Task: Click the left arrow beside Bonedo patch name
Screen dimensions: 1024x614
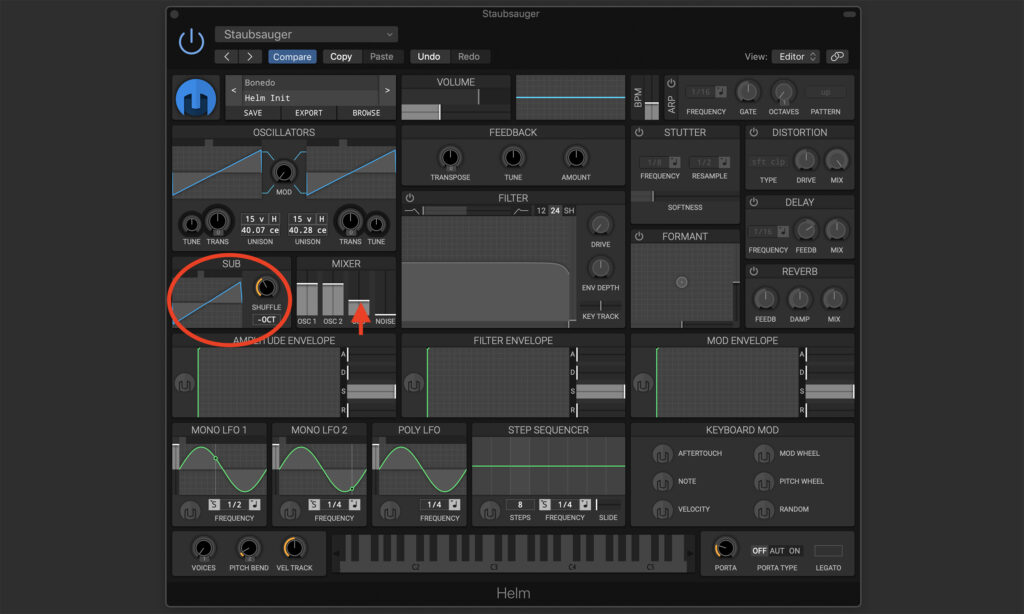Action: [x=234, y=91]
